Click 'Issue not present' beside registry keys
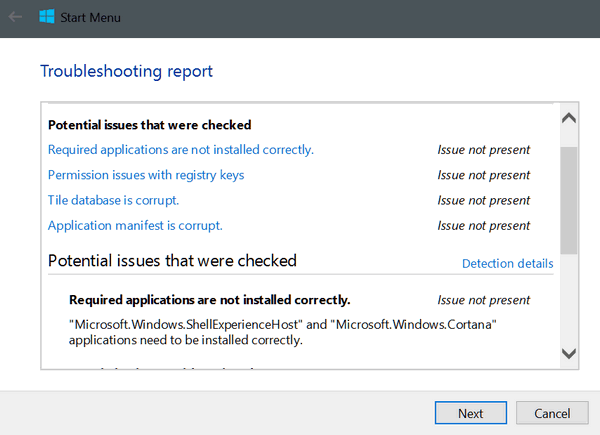 pos(483,175)
